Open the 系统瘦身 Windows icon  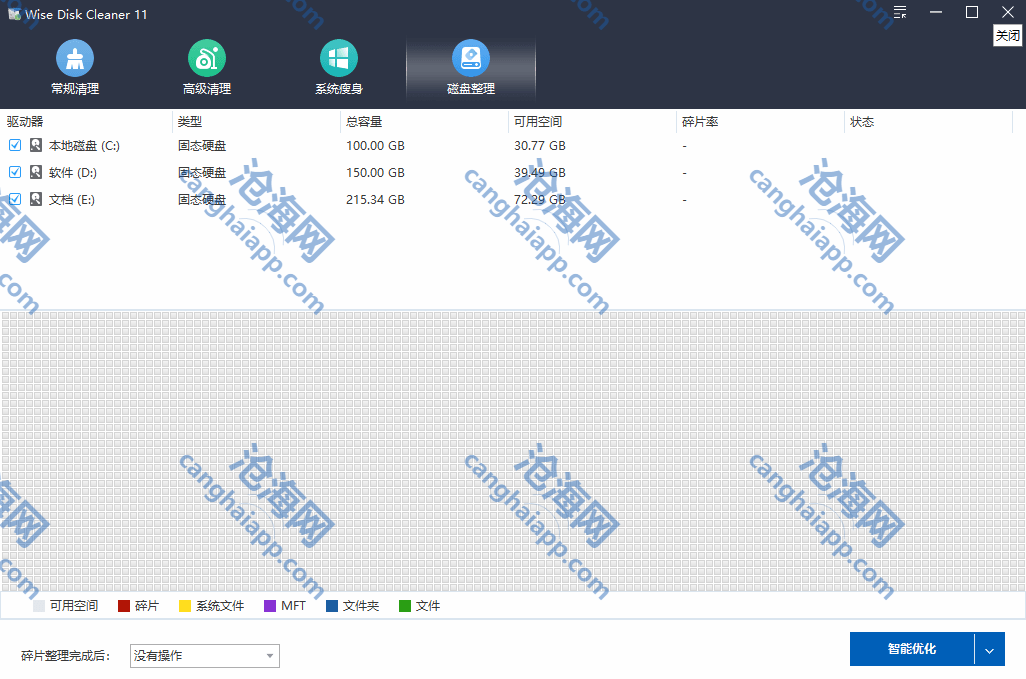(x=339, y=59)
